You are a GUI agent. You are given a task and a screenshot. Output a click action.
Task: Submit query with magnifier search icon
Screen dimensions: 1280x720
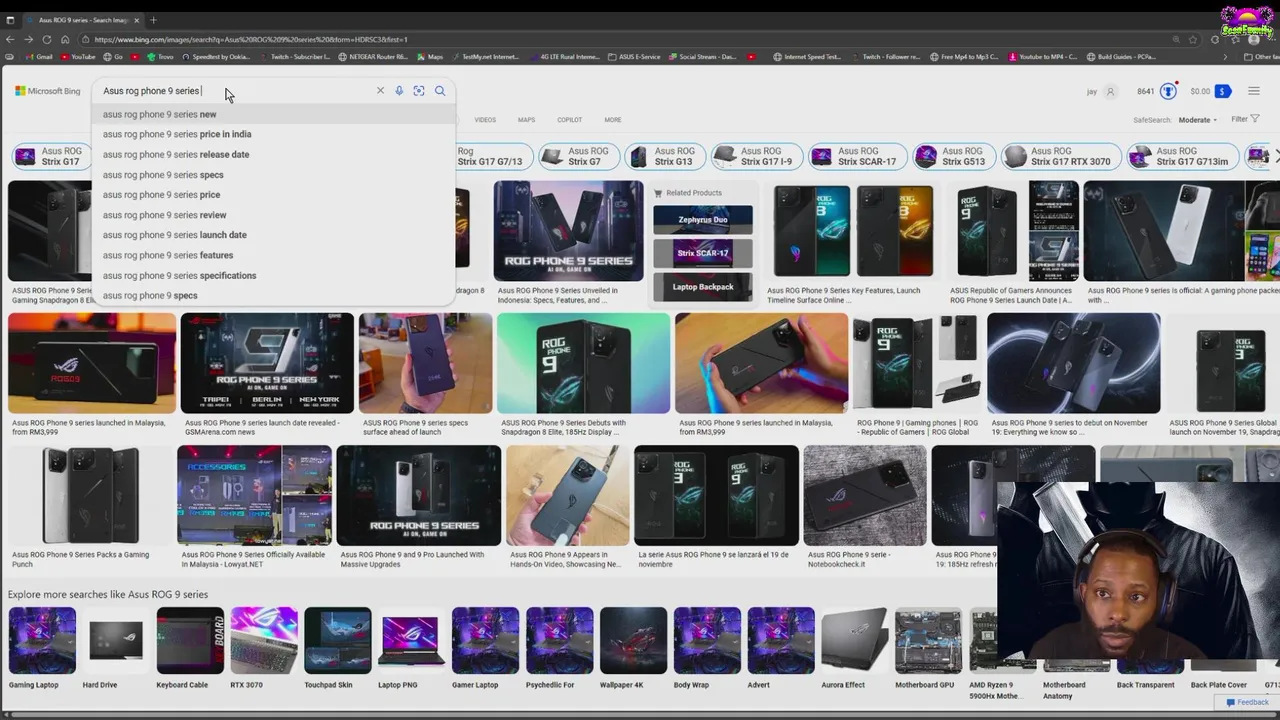pyautogui.click(x=440, y=91)
